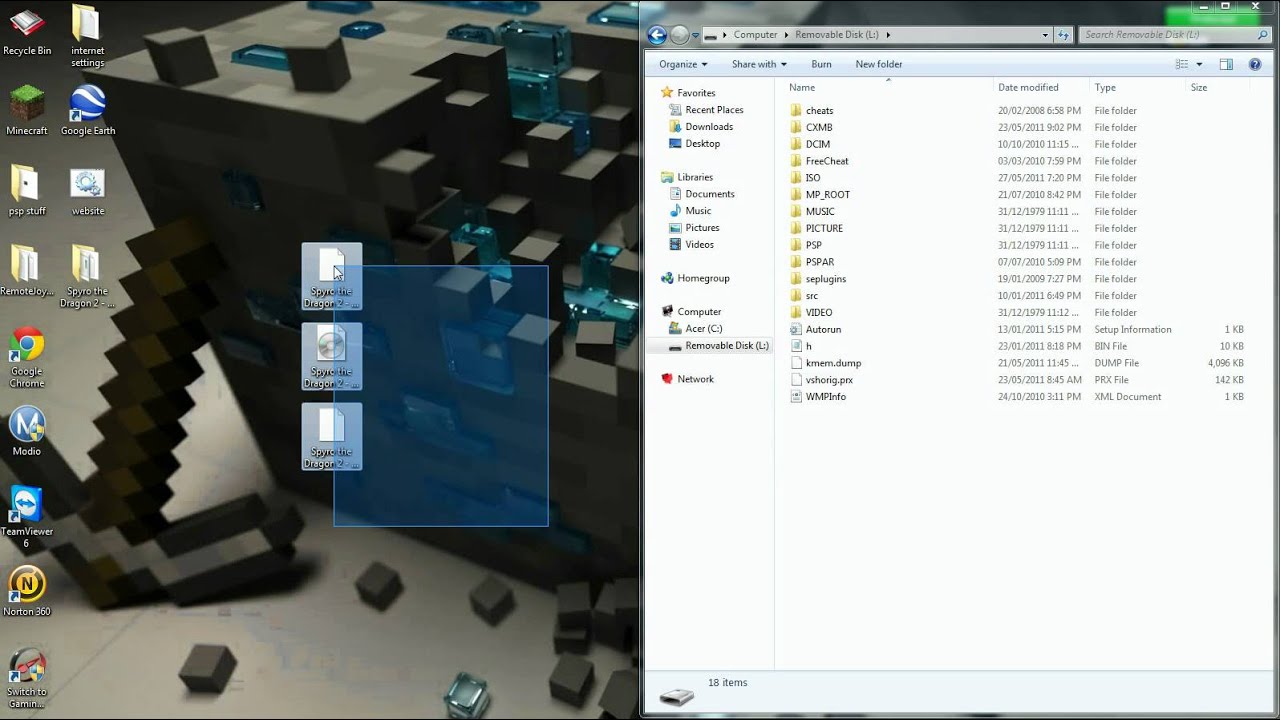
Task: Open the Recycle Bin desktop icon
Action: click(27, 30)
